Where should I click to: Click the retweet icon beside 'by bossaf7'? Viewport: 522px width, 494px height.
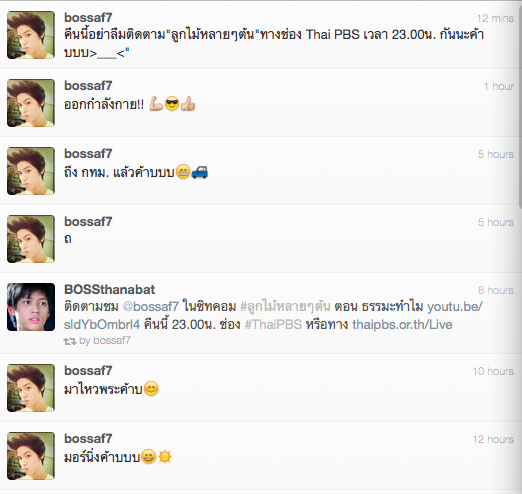70,341
